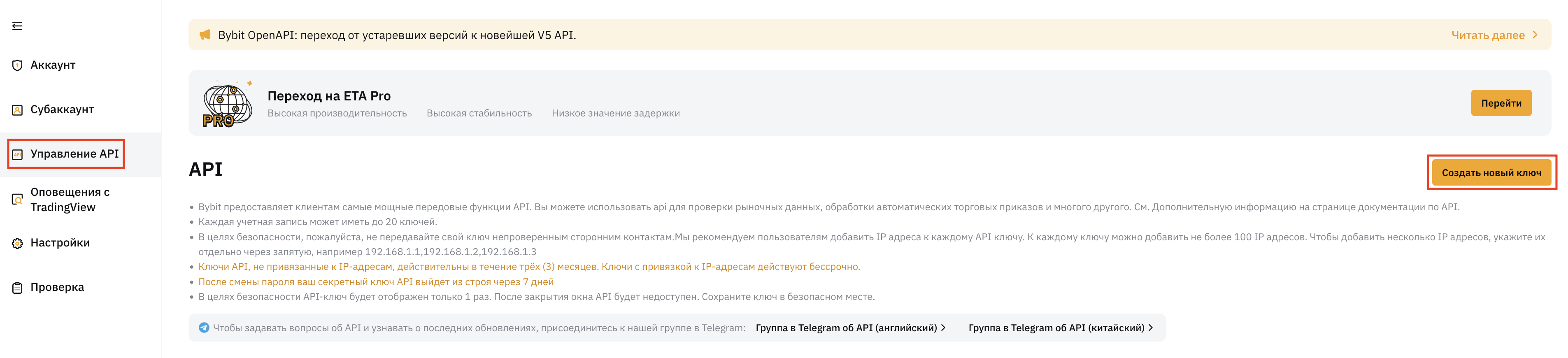Viewport: 1568px width, 358px height.
Task: Open the Субаккаунт page
Action: (62, 109)
